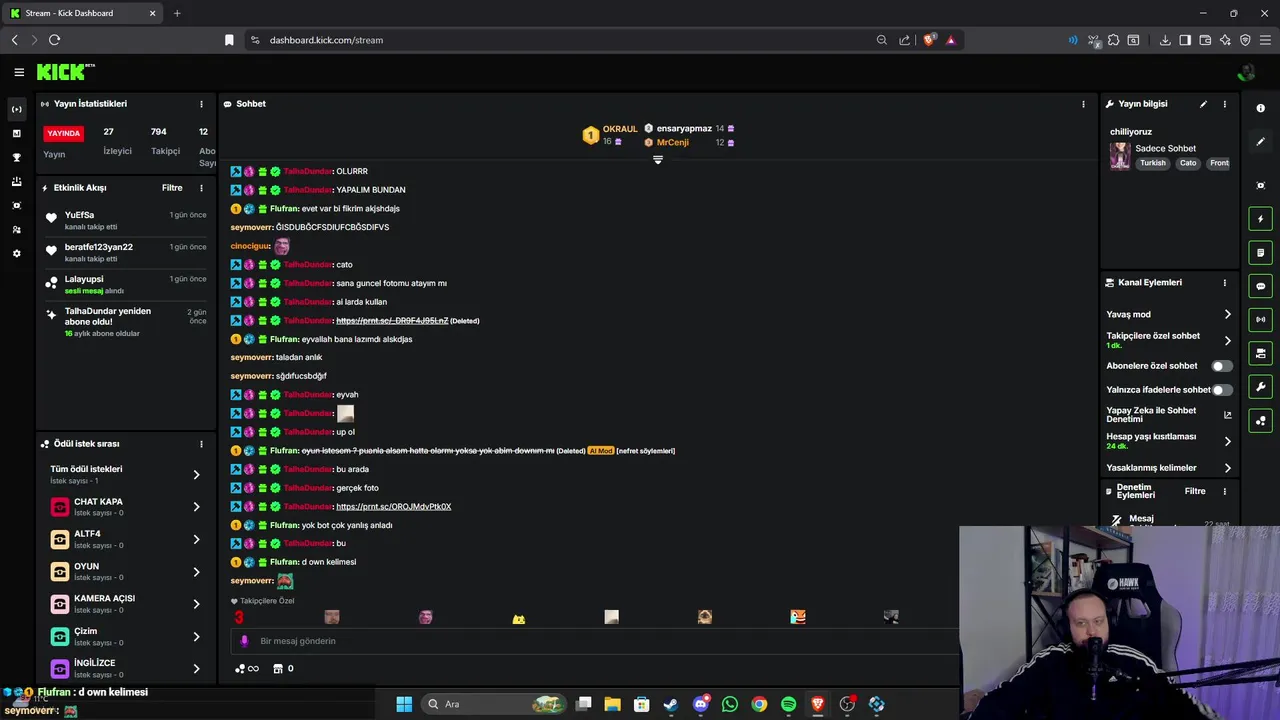The width and height of the screenshot is (1280, 720).
Task: Click the YAYINDA live status badge
Action: (x=64, y=133)
